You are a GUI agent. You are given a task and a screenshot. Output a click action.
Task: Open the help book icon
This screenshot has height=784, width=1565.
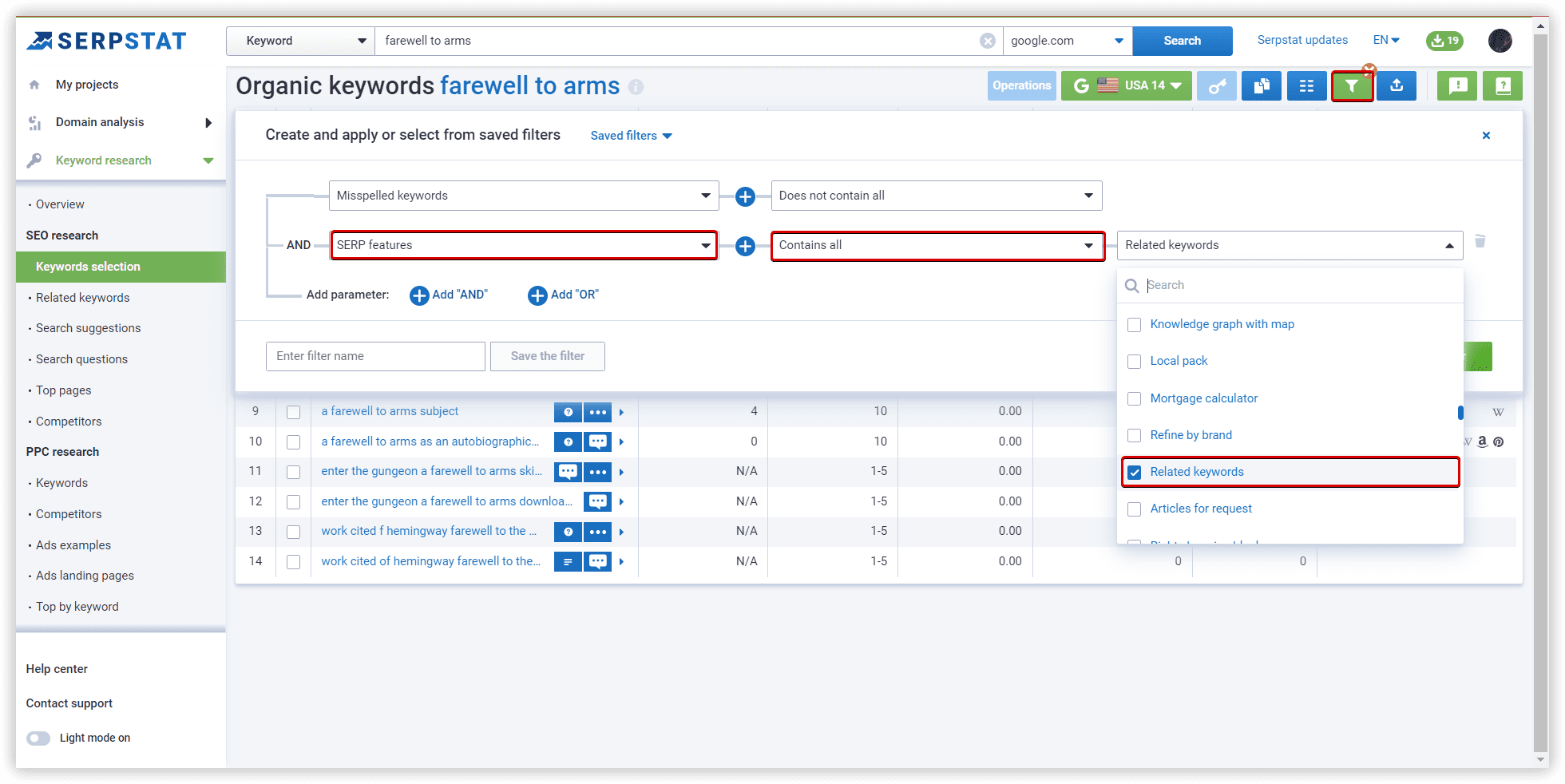click(x=1503, y=85)
